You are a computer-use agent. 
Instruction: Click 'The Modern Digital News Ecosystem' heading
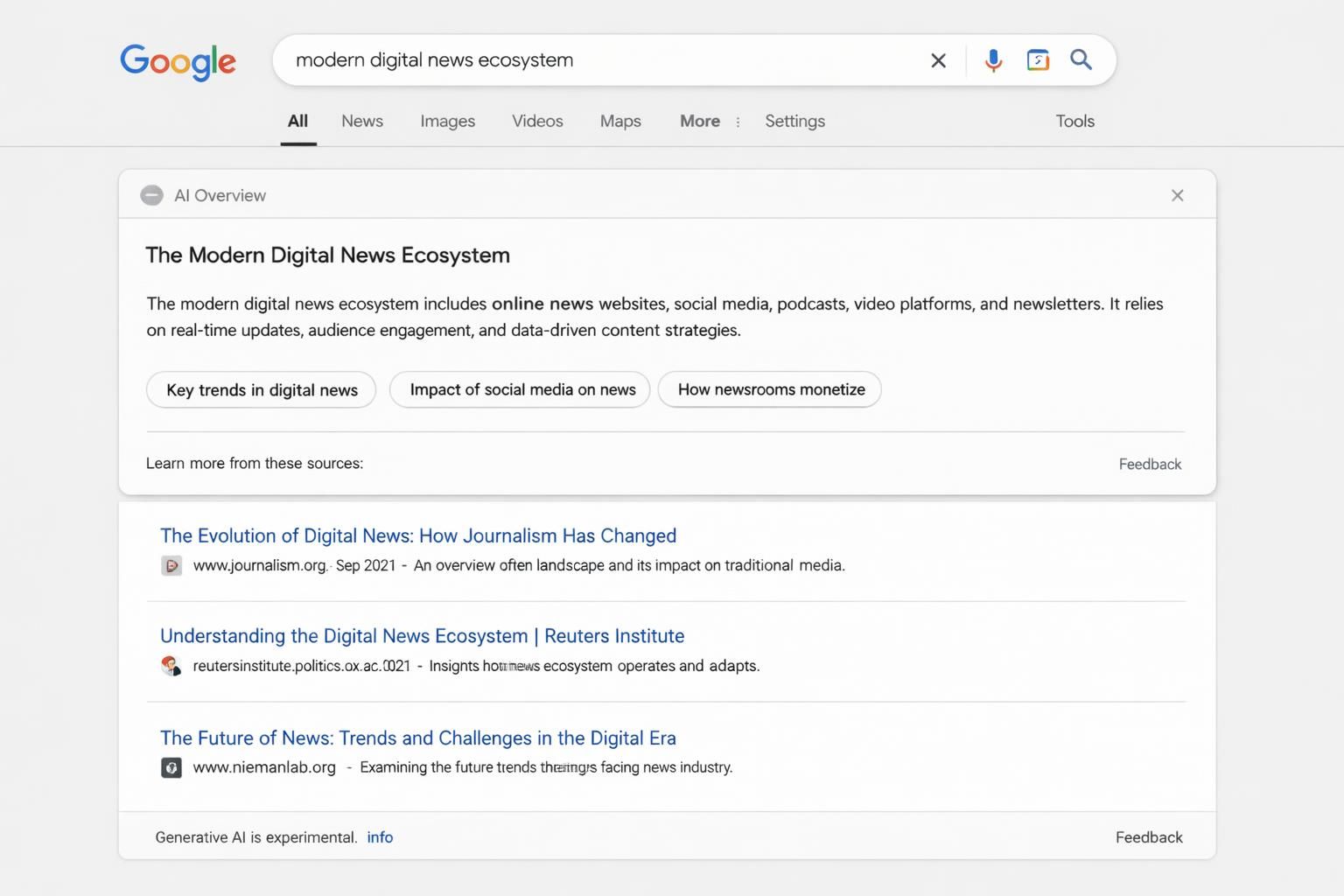click(327, 255)
